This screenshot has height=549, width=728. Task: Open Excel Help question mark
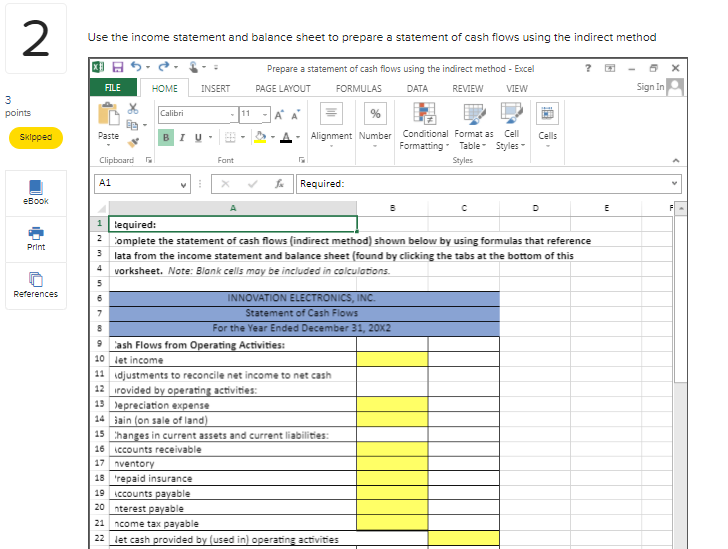pyautogui.click(x=588, y=68)
